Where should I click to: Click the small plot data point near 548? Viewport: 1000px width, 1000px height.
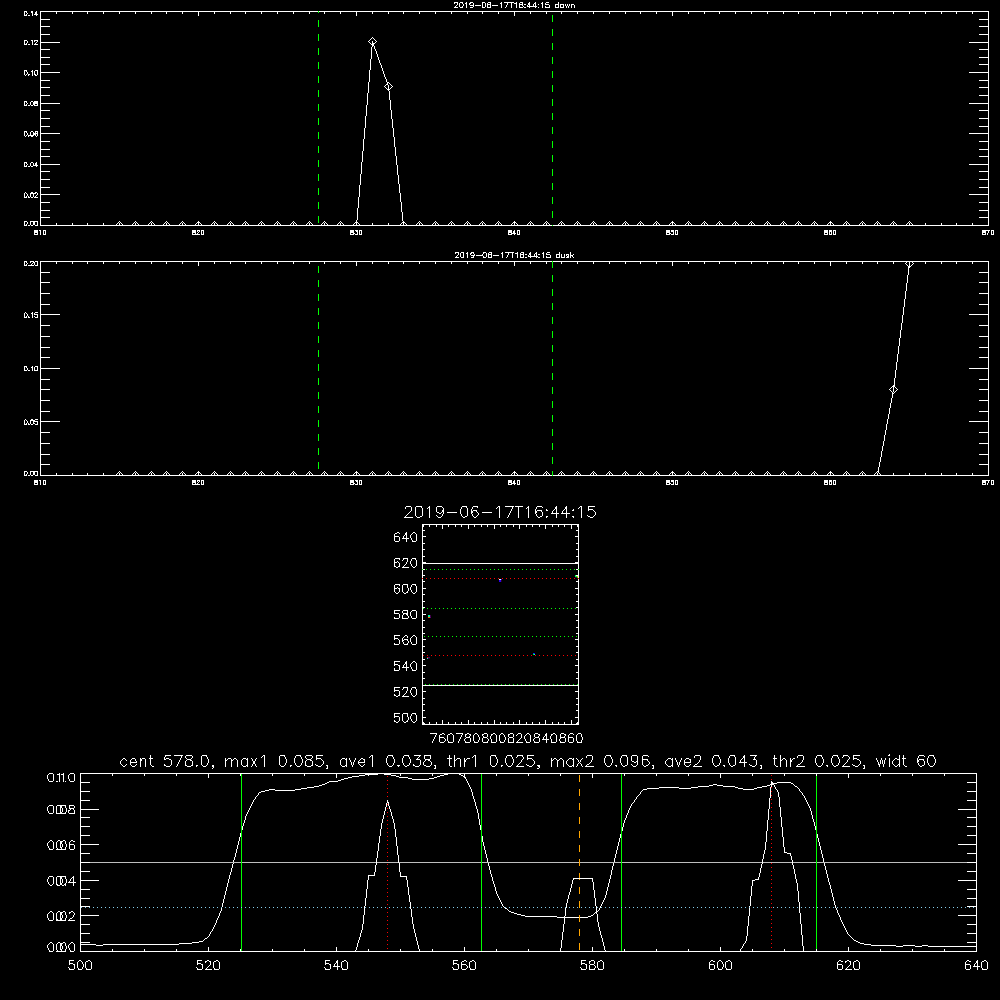click(534, 654)
